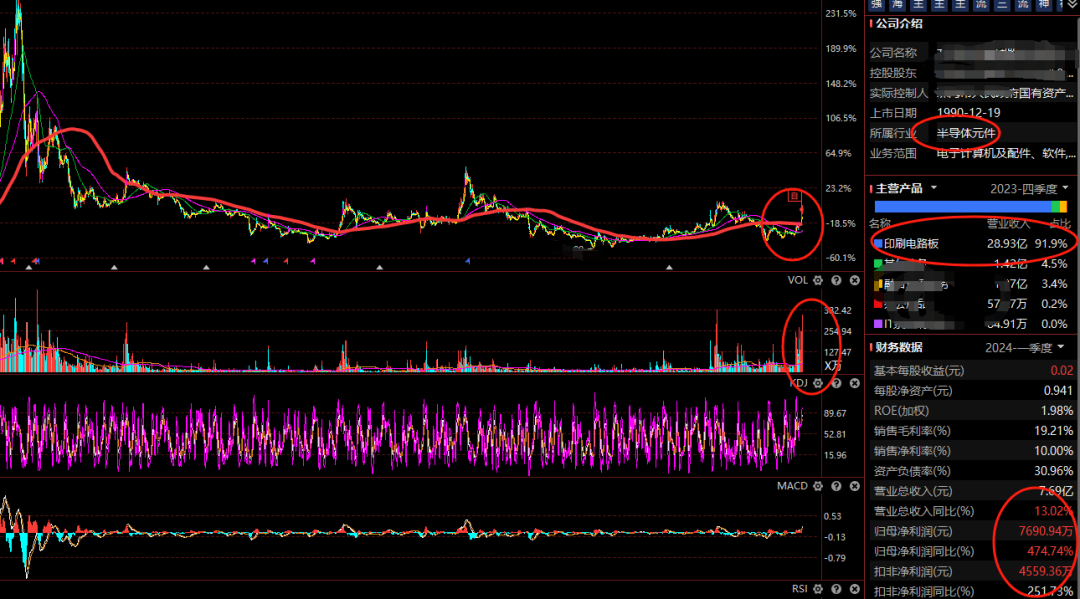Screen dimensions: 1080x599
Task: Close the MACD indicator panel
Action: [855, 486]
